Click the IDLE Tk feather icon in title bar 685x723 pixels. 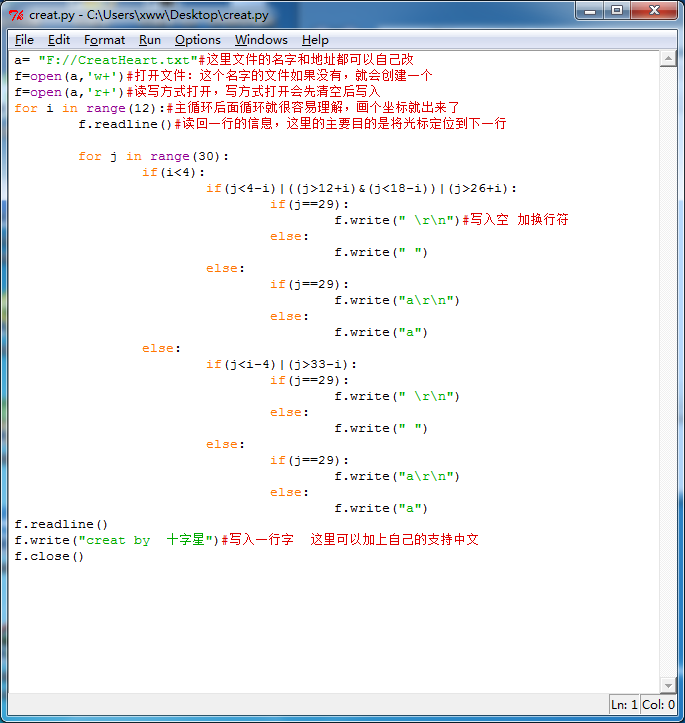16,15
